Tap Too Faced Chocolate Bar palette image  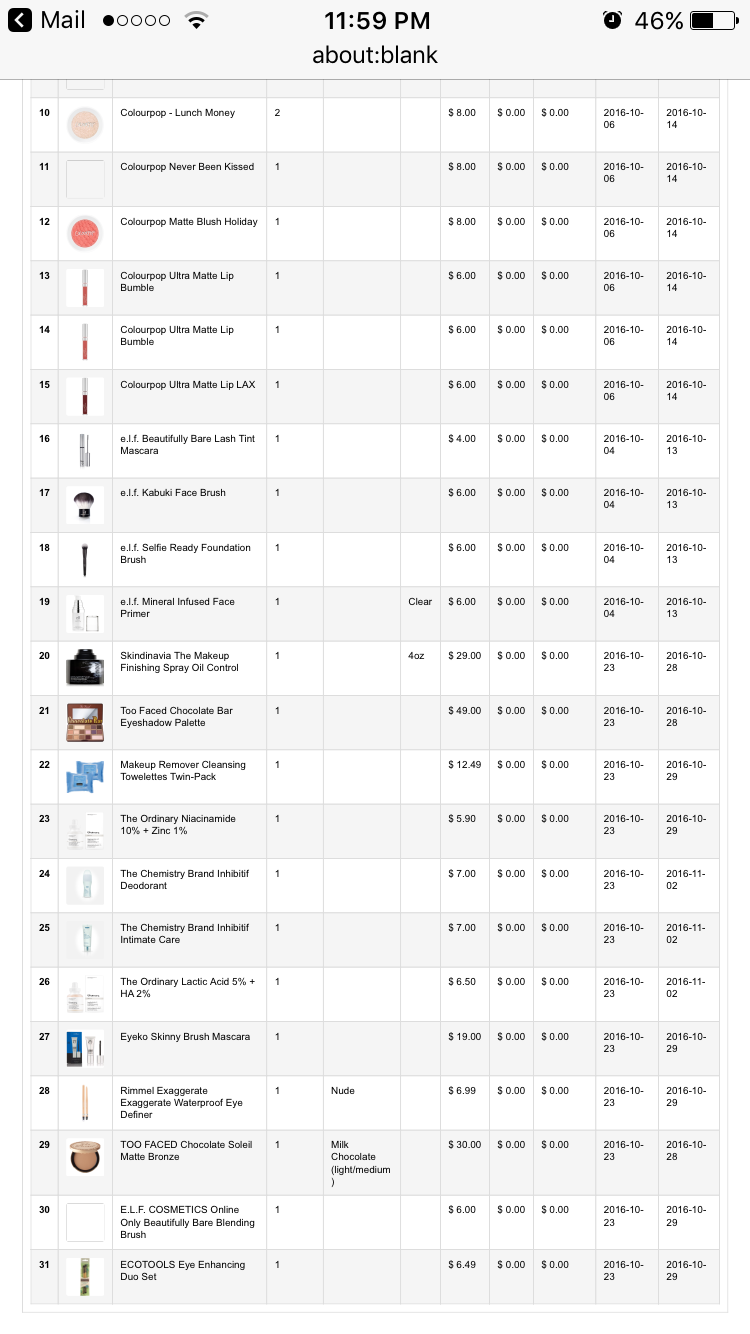click(x=85, y=722)
